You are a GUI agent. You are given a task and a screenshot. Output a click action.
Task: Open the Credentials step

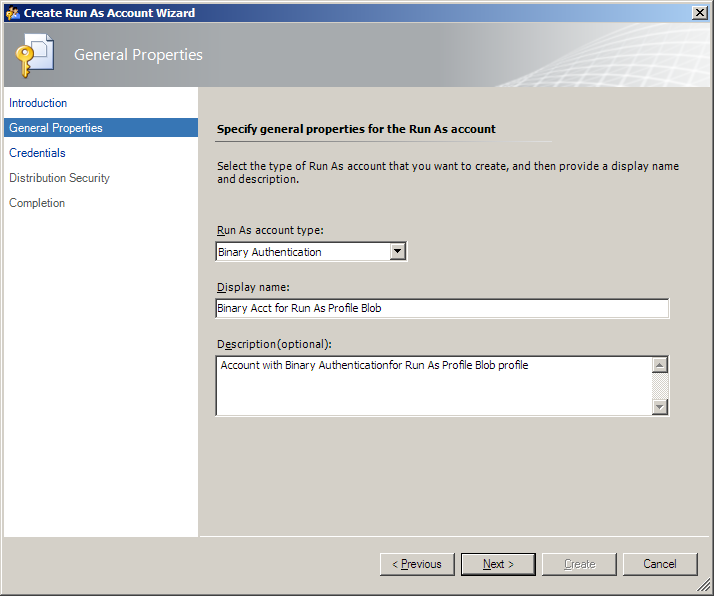tap(37, 153)
